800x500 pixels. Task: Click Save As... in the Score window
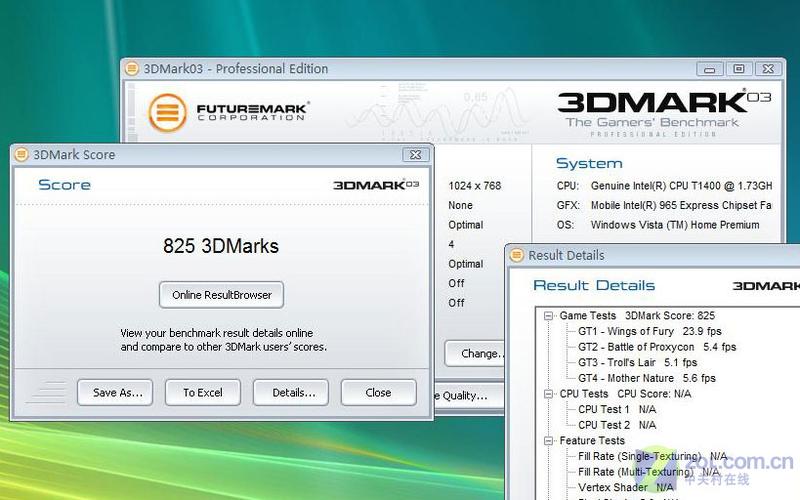(115, 392)
